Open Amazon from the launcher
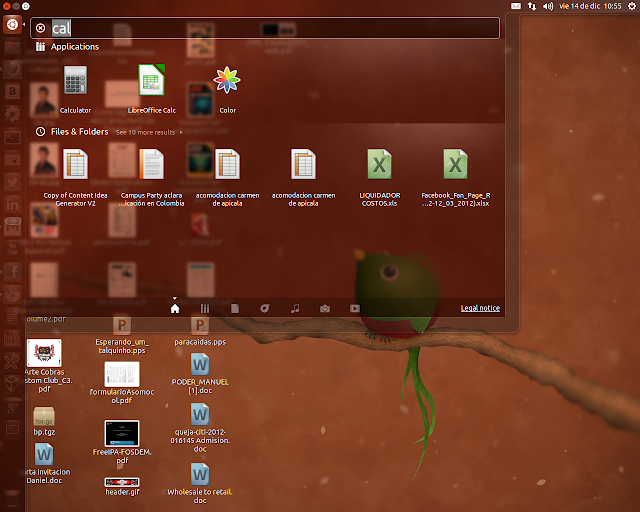The image size is (640, 512). [12, 91]
